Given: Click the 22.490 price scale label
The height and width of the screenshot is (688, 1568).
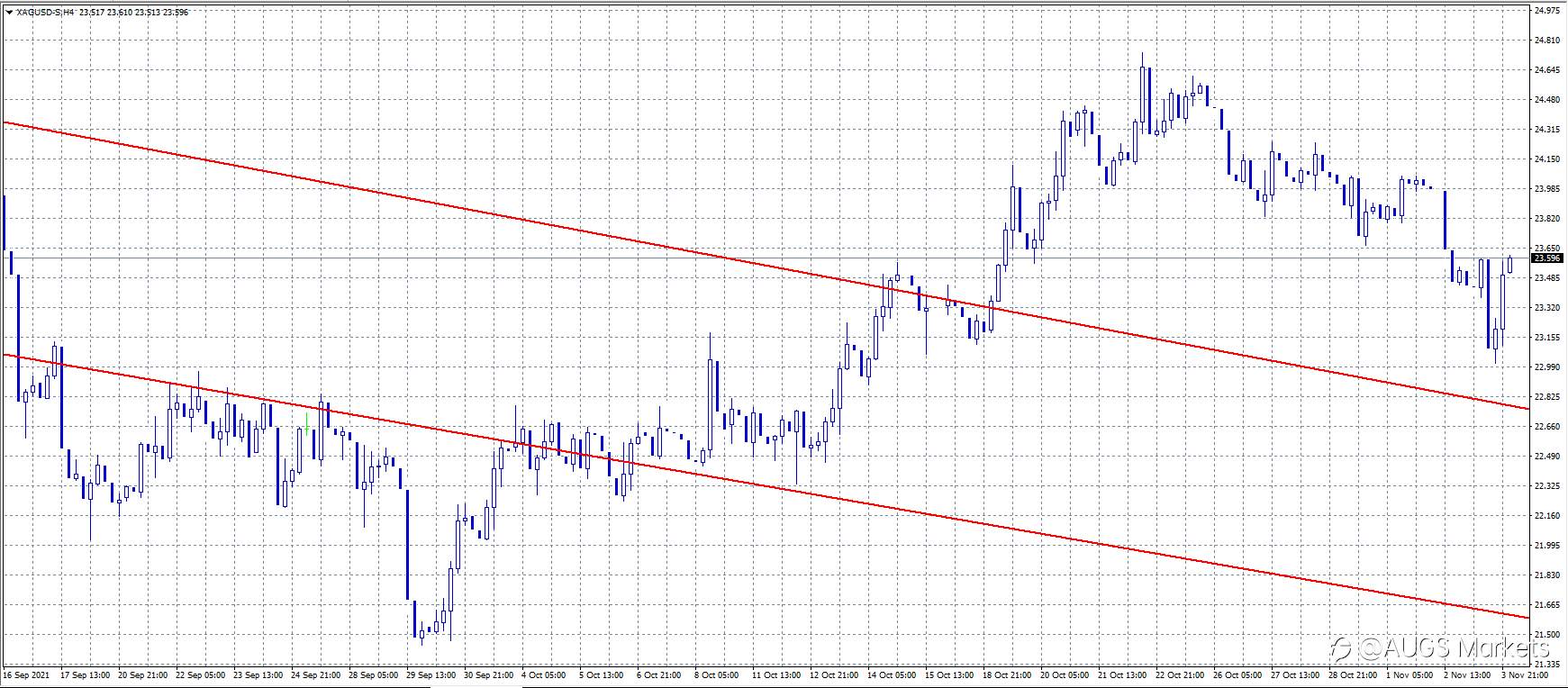Looking at the screenshot, I should [x=1546, y=457].
